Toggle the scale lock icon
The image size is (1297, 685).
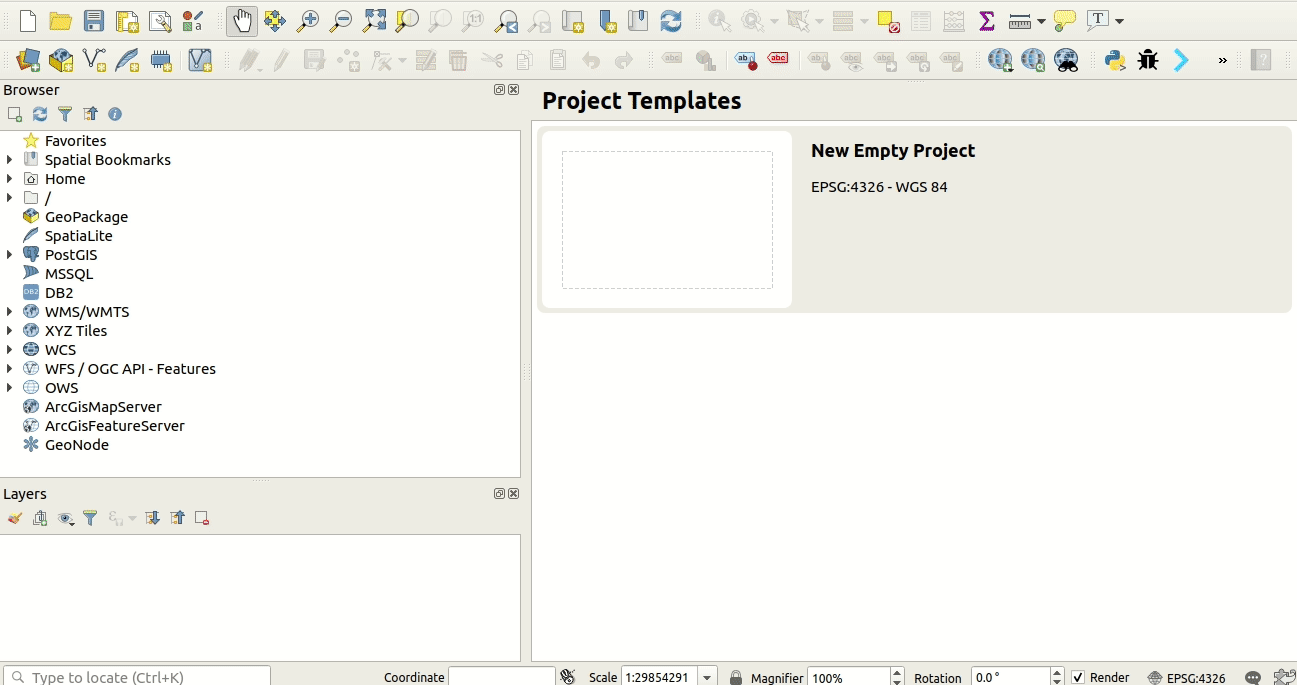[736, 677]
